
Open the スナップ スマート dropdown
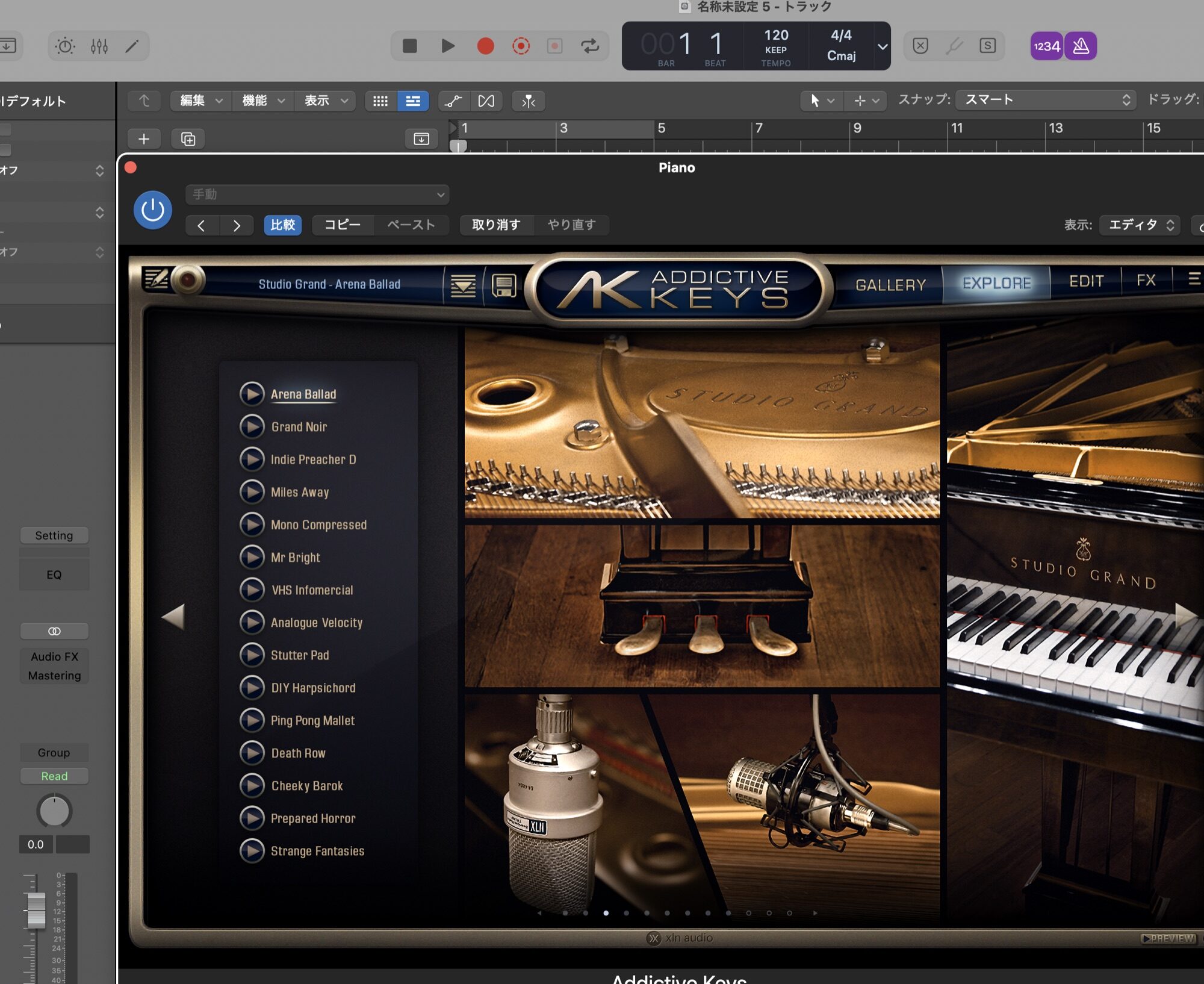pos(1046,100)
